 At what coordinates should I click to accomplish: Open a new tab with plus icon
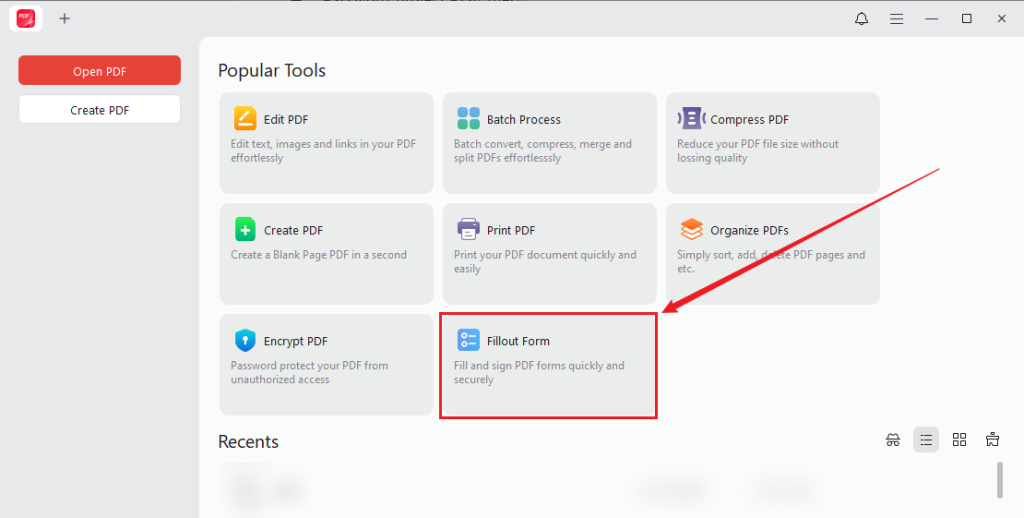[64, 19]
